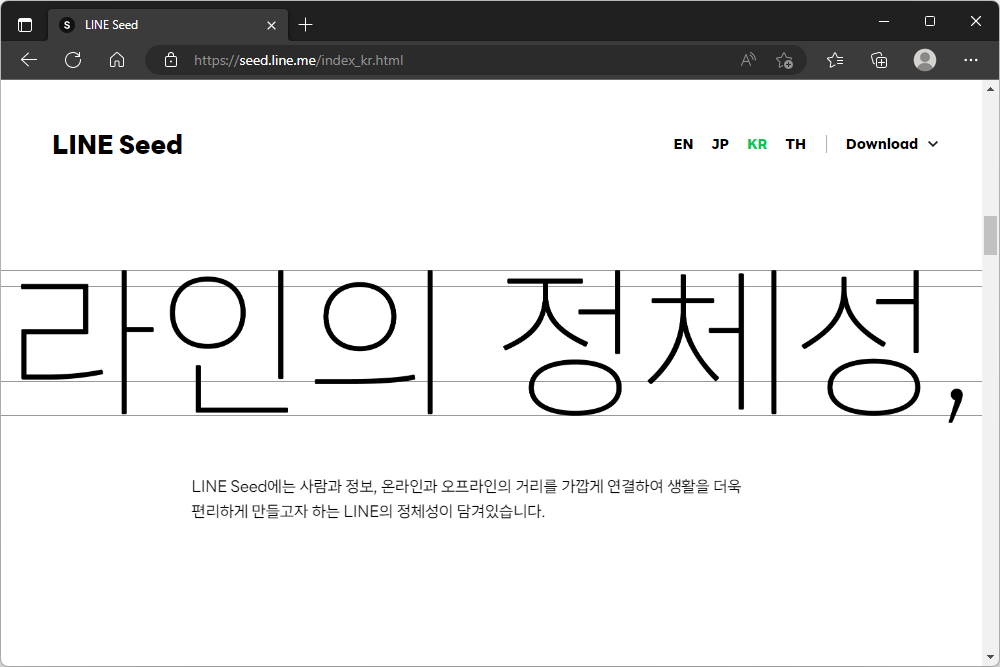This screenshot has width=1000, height=667.
Task: Click the vertical scrollbar thumb
Action: [x=990, y=235]
